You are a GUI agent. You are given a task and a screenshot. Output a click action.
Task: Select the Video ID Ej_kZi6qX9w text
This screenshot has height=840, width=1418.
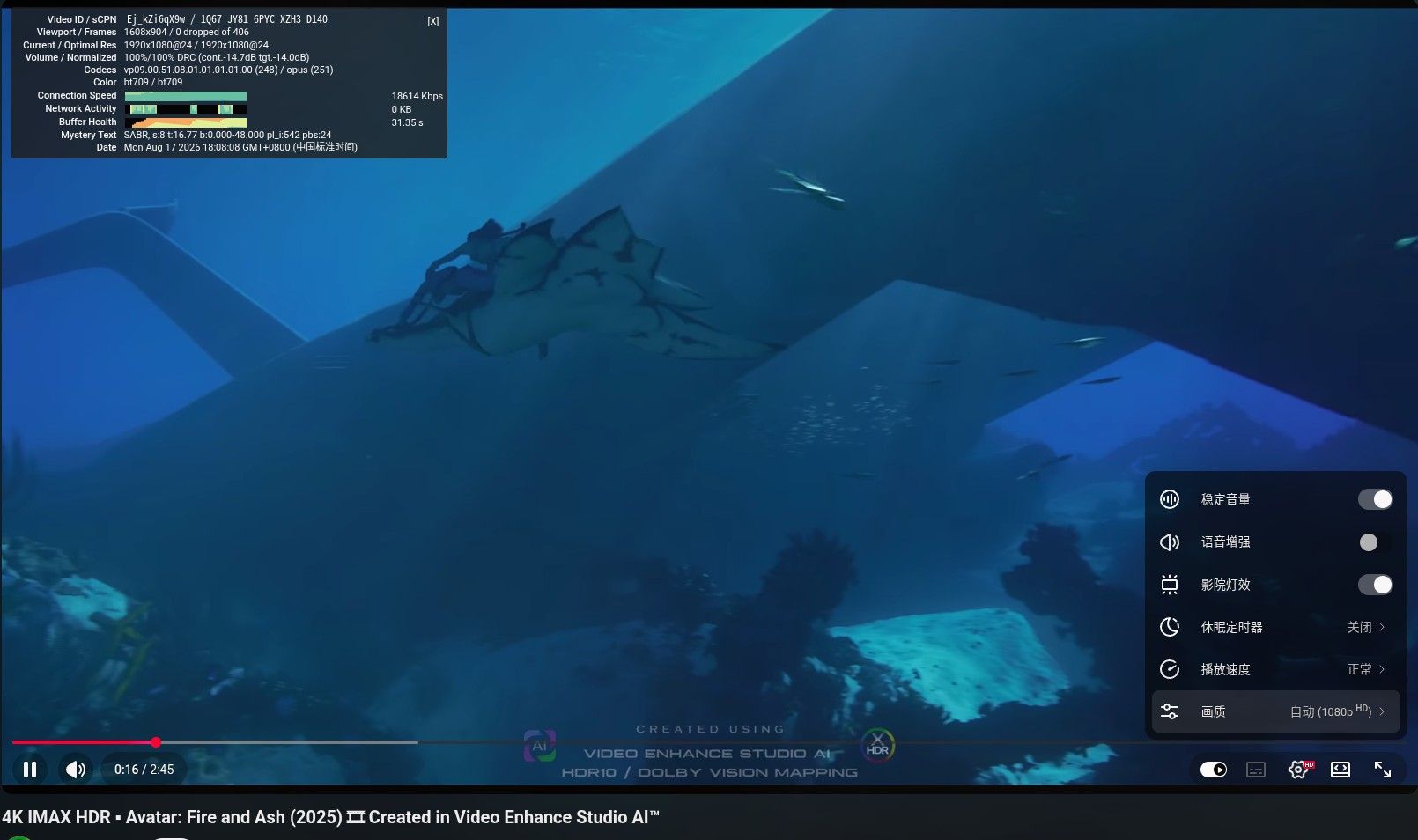click(156, 19)
